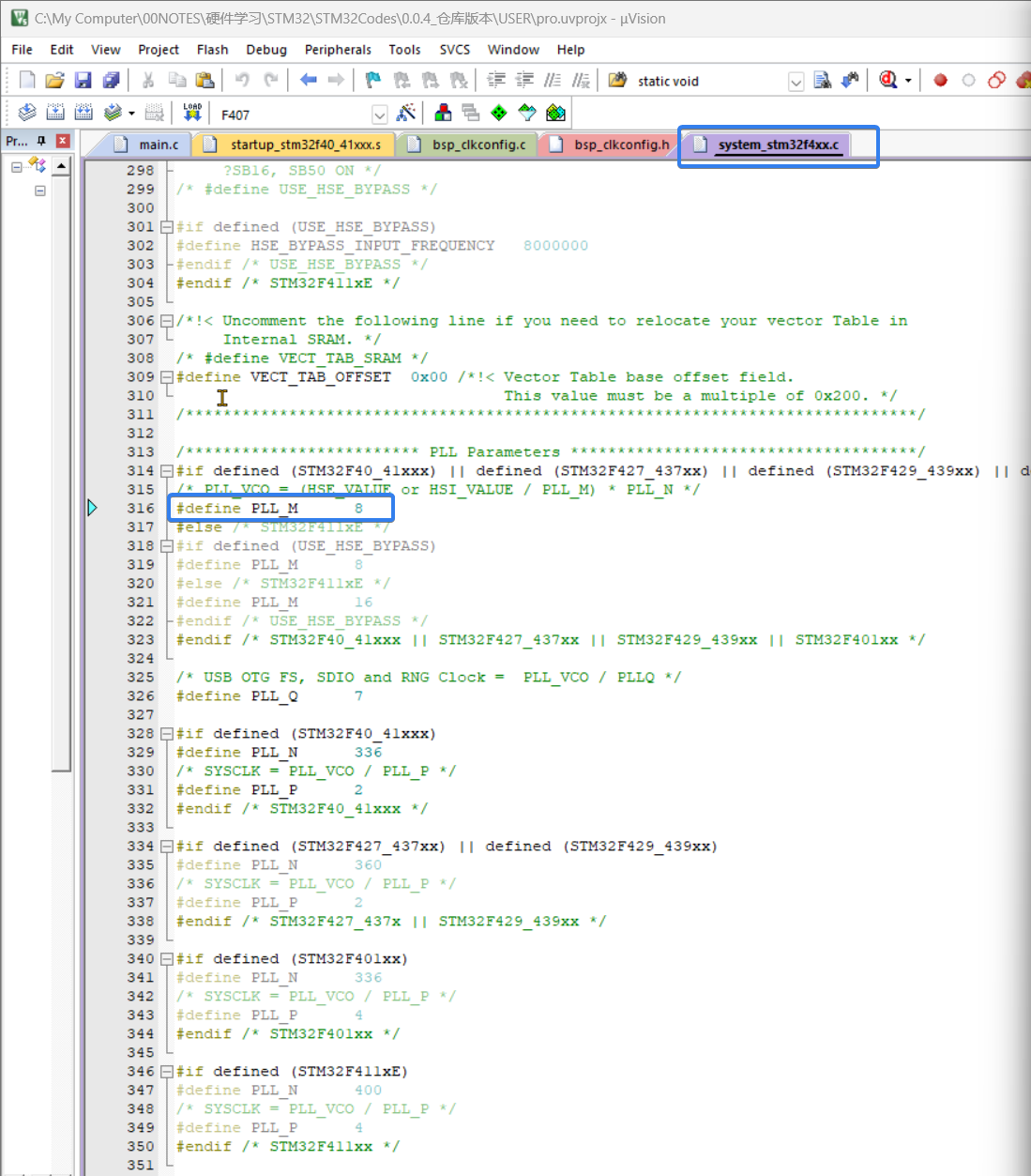Click the Save file floppy disk icon
Screen dimensions: 1031x1176
(x=83, y=81)
